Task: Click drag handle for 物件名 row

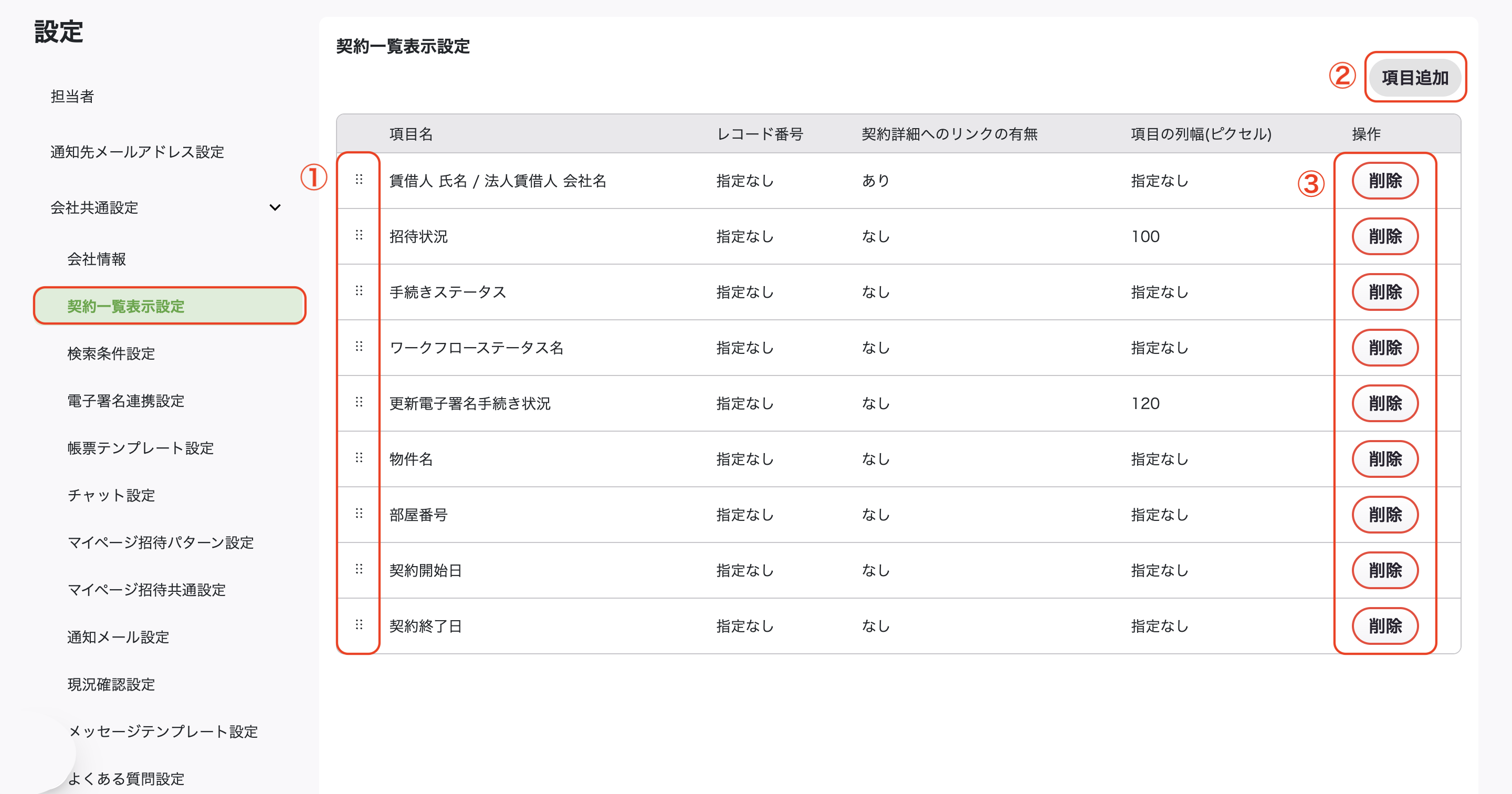Action: 359,458
